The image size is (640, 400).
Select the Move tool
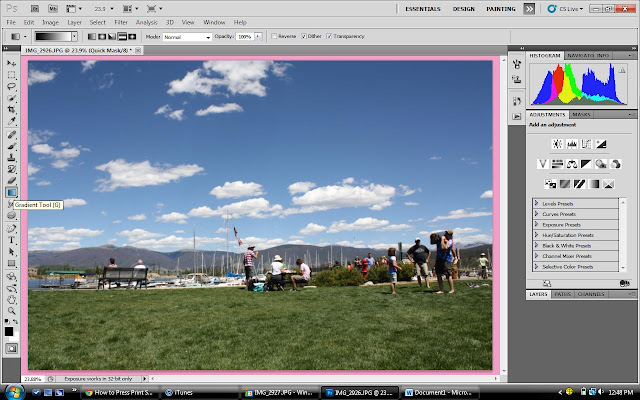pos(11,63)
